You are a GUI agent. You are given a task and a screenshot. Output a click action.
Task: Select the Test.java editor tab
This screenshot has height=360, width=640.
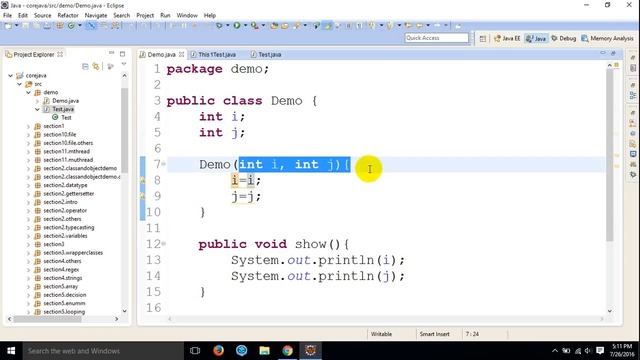[266, 54]
